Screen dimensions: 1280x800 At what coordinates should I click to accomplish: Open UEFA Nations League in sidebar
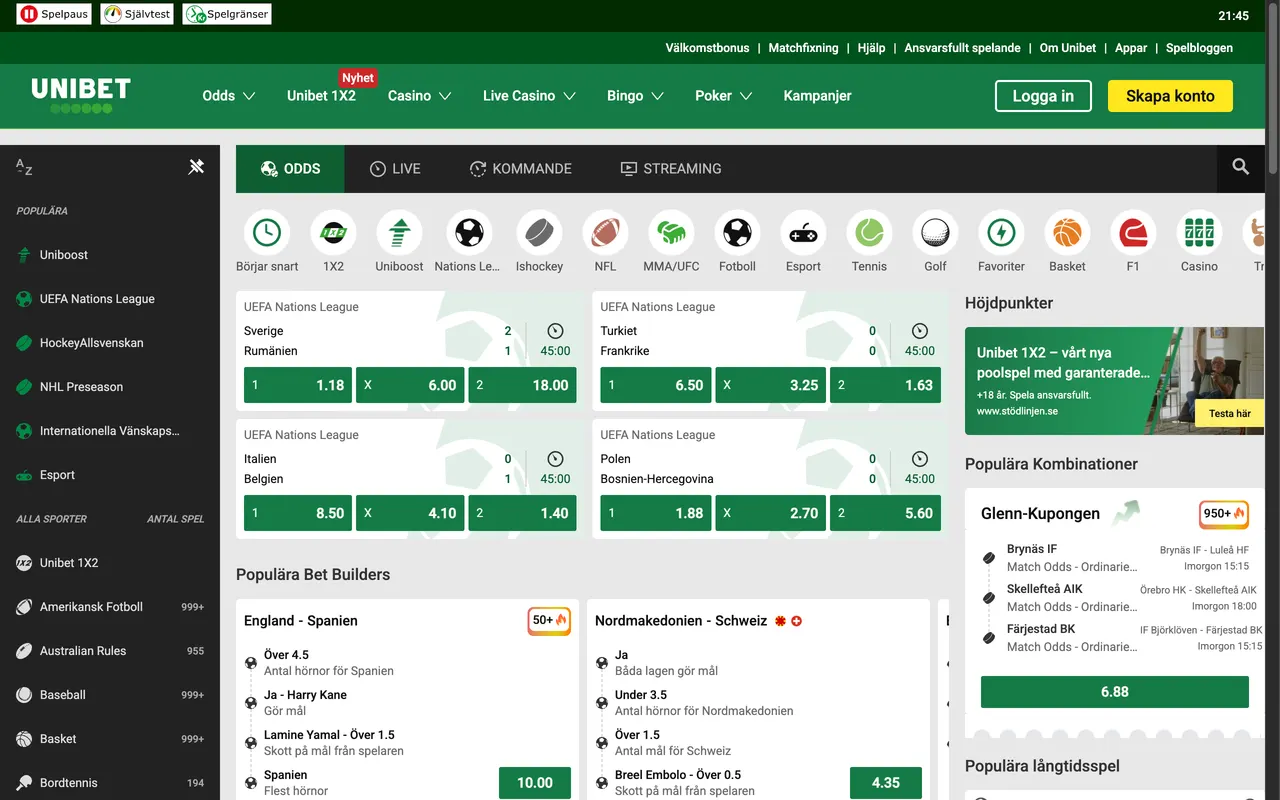coord(110,299)
